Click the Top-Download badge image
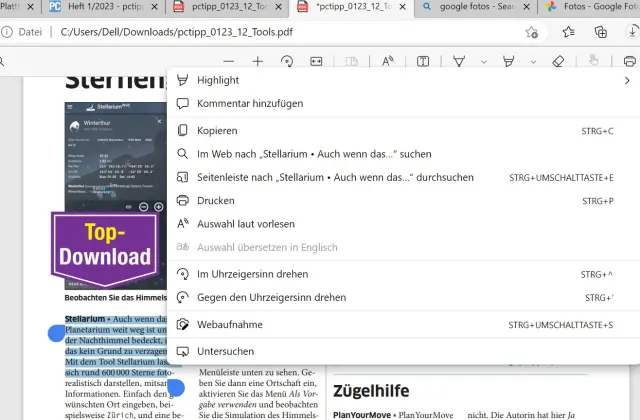Image resolution: width=640 pixels, height=420 pixels. [104, 245]
